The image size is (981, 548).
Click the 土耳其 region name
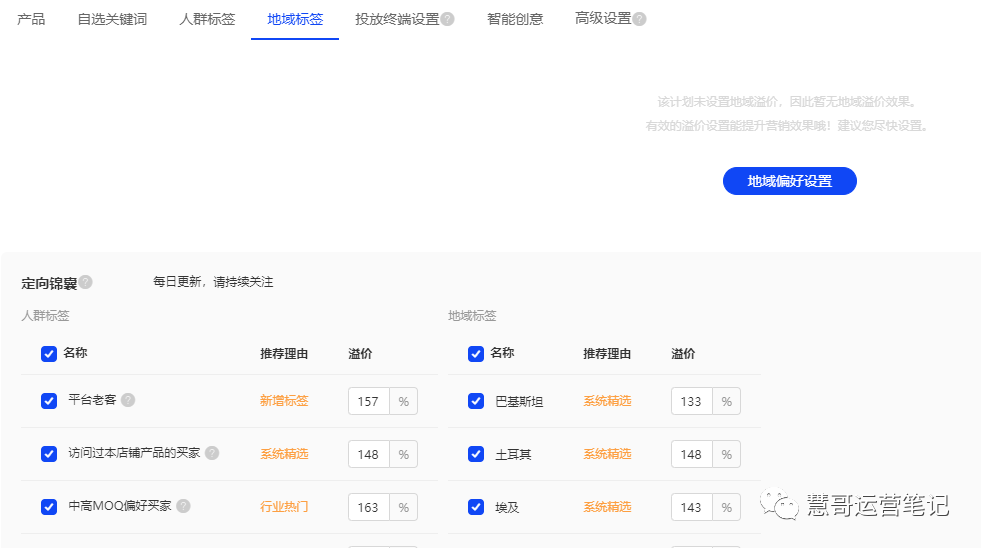coord(513,455)
